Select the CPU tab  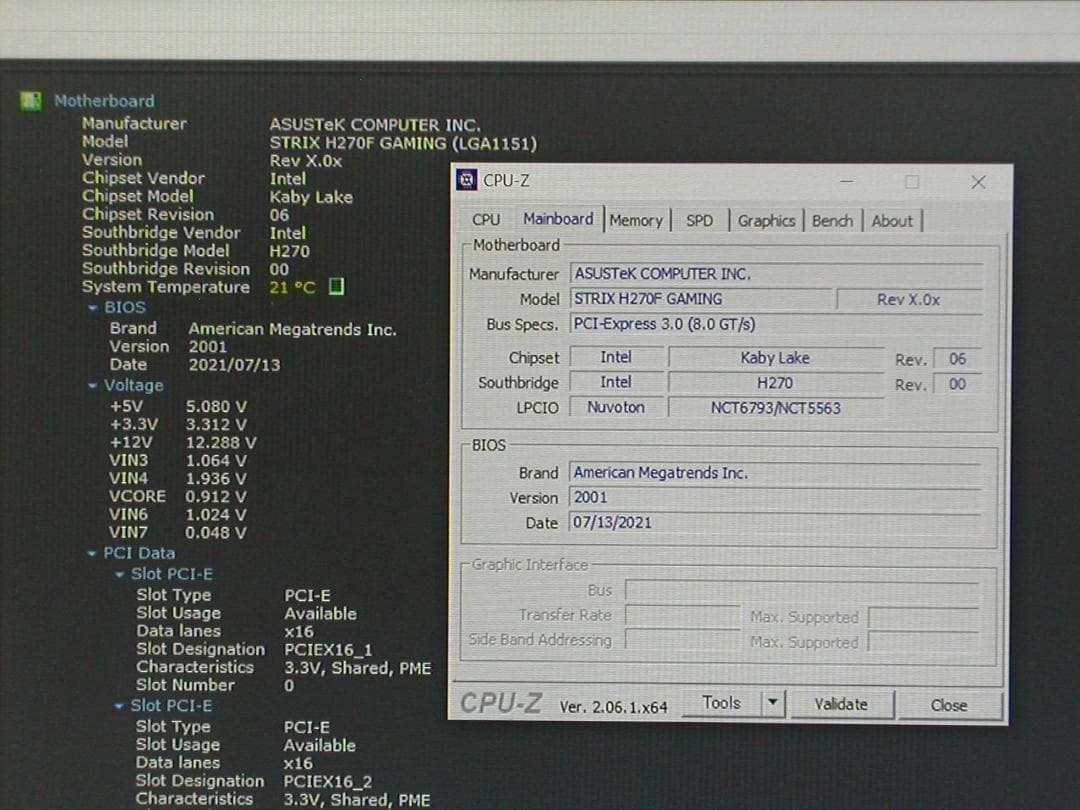[486, 219]
